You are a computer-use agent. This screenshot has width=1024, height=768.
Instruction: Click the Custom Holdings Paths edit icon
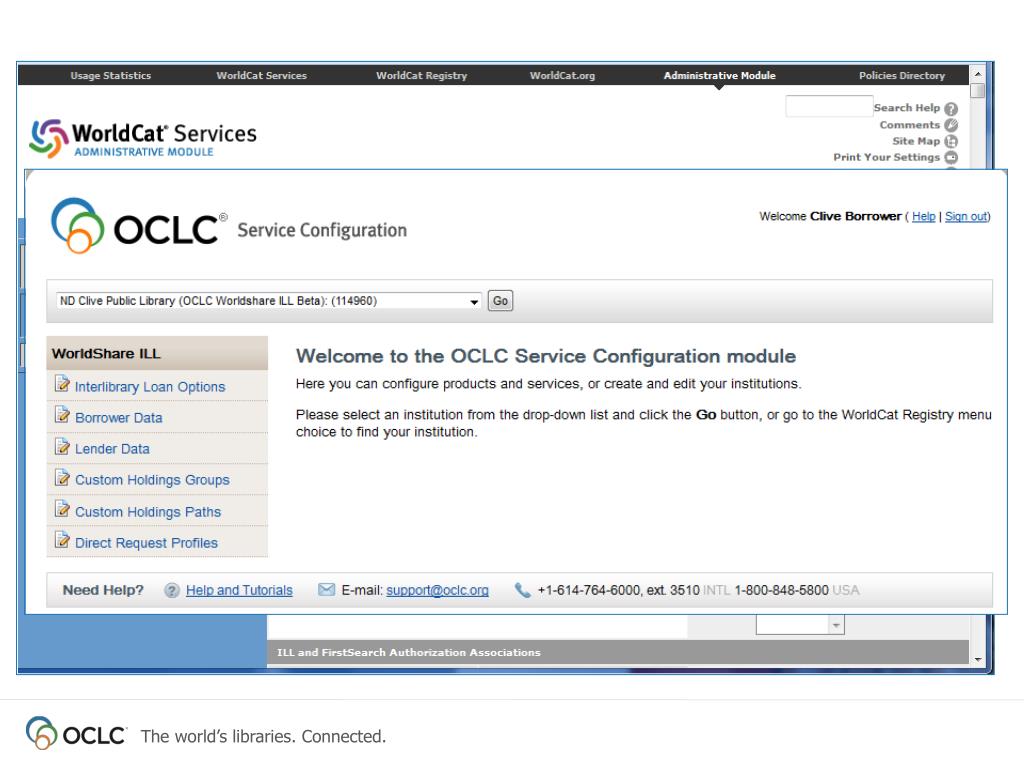click(62, 509)
